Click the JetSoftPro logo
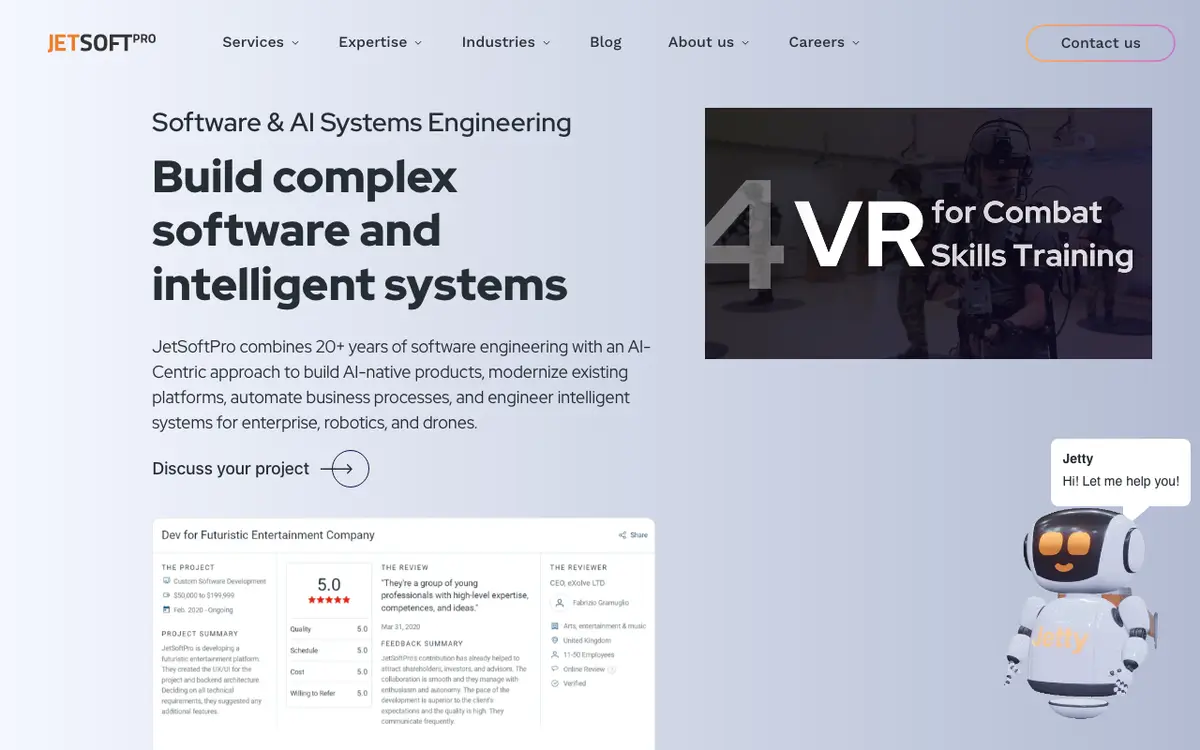 click(x=102, y=43)
